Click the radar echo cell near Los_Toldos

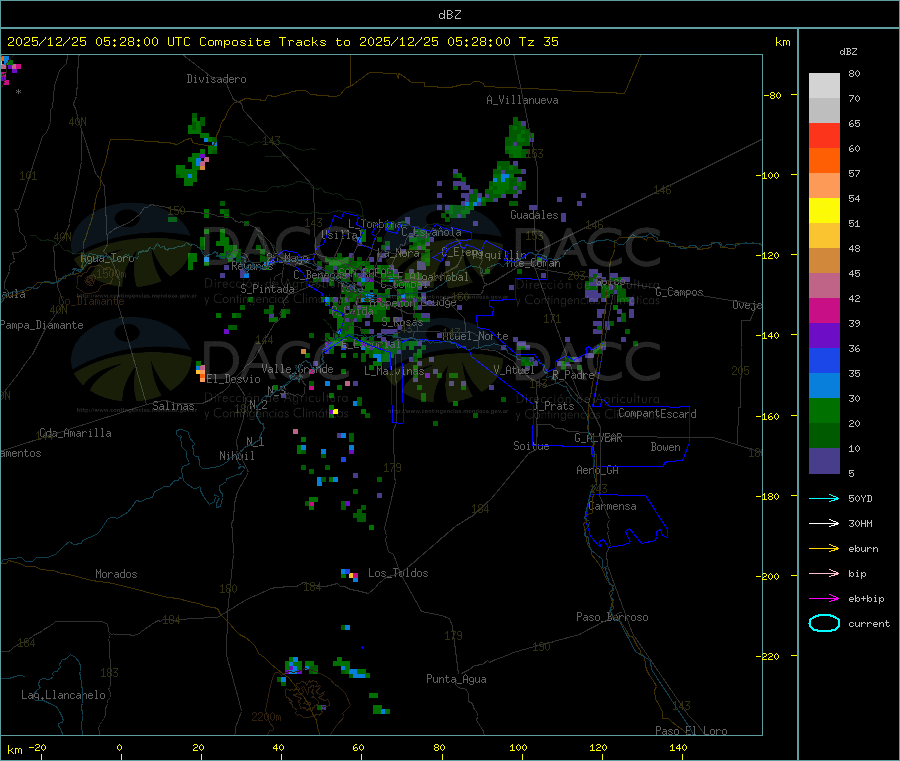coord(350,574)
